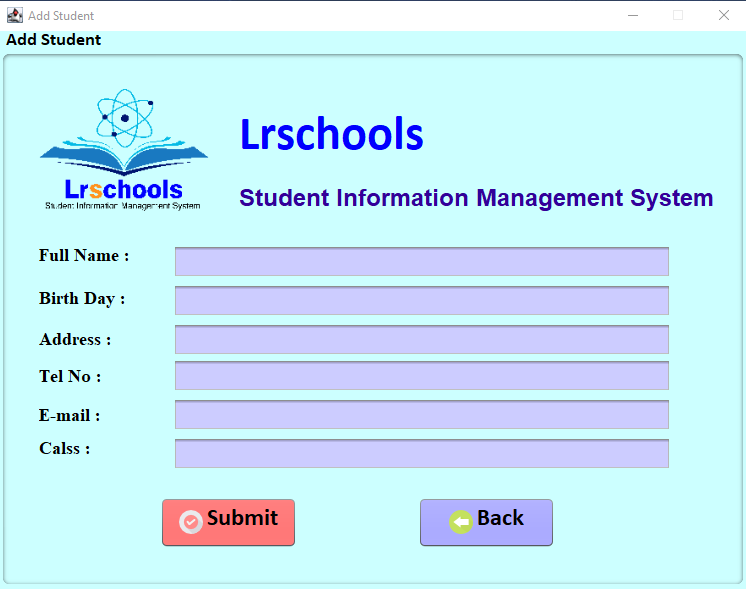Screen dimensions: 746x589
Task: Click the large Lrschools heading text
Action: click(332, 135)
